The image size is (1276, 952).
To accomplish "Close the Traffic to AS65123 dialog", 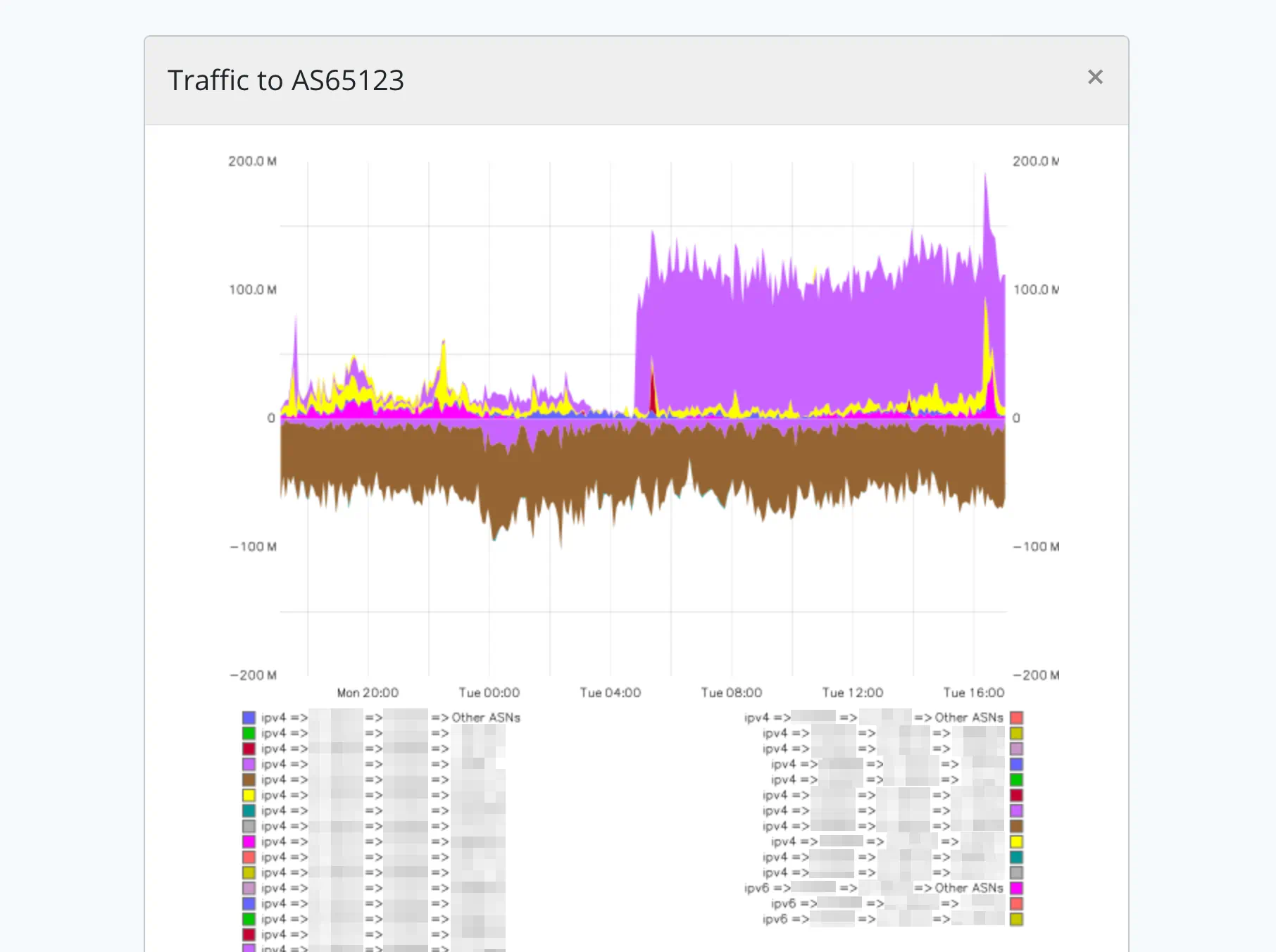I will pyautogui.click(x=1094, y=77).
